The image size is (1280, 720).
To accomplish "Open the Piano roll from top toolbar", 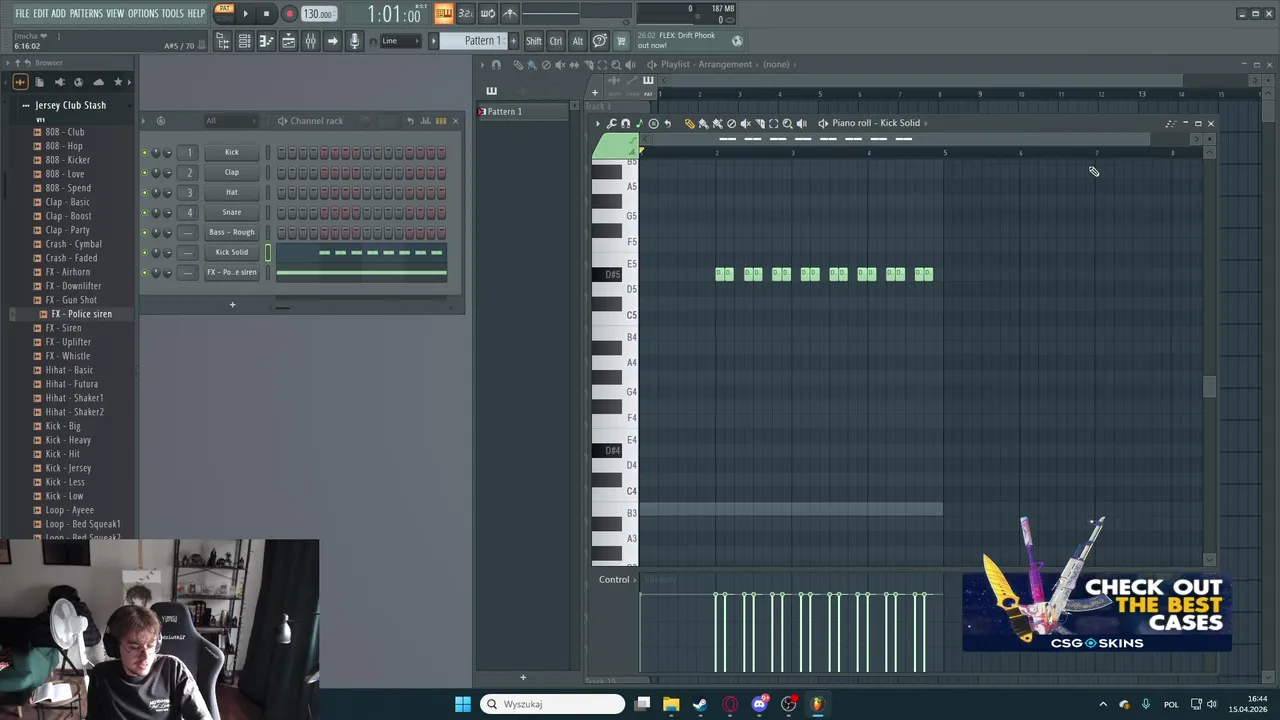I will click(266, 41).
